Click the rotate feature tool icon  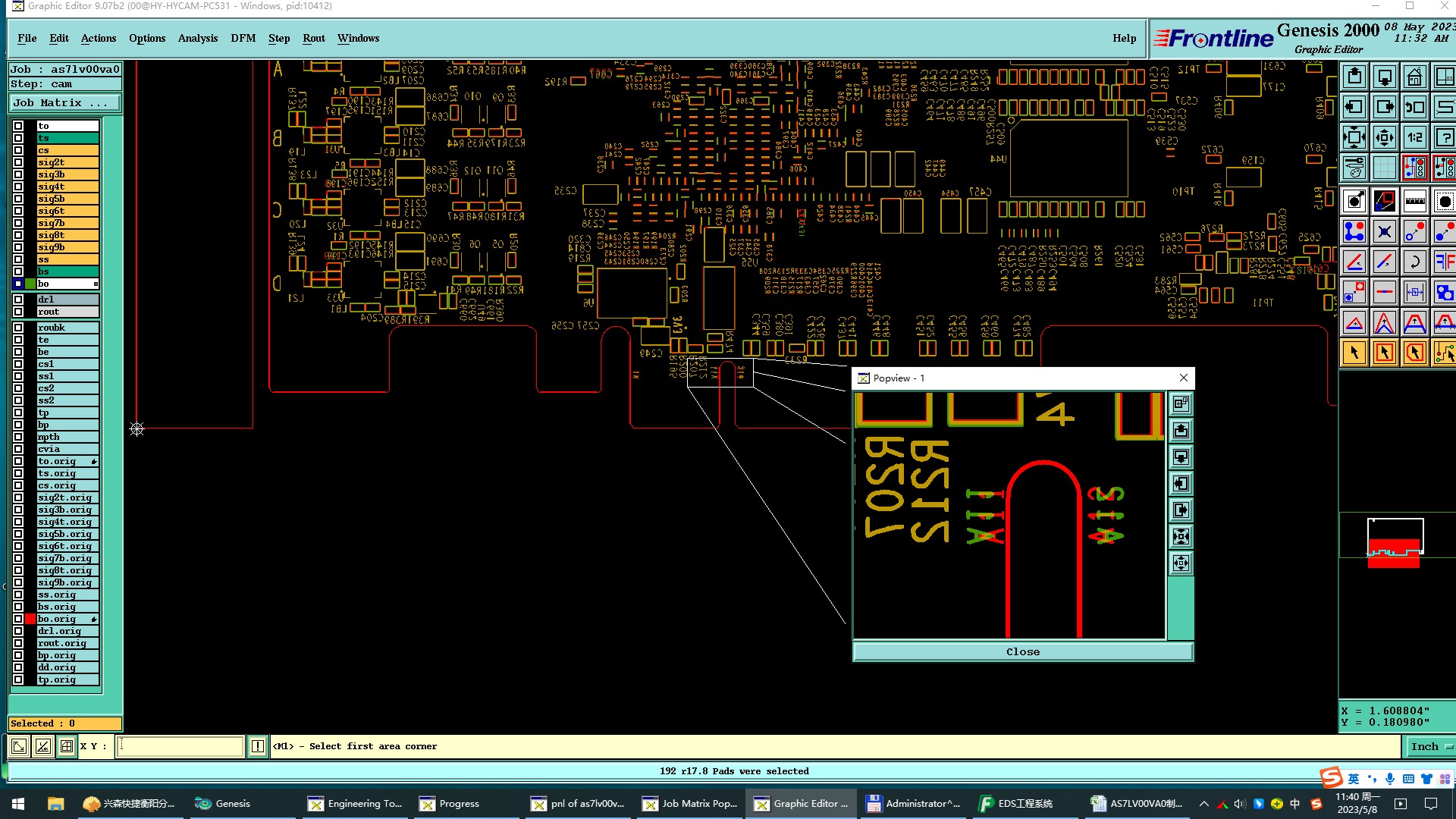pos(1414,262)
